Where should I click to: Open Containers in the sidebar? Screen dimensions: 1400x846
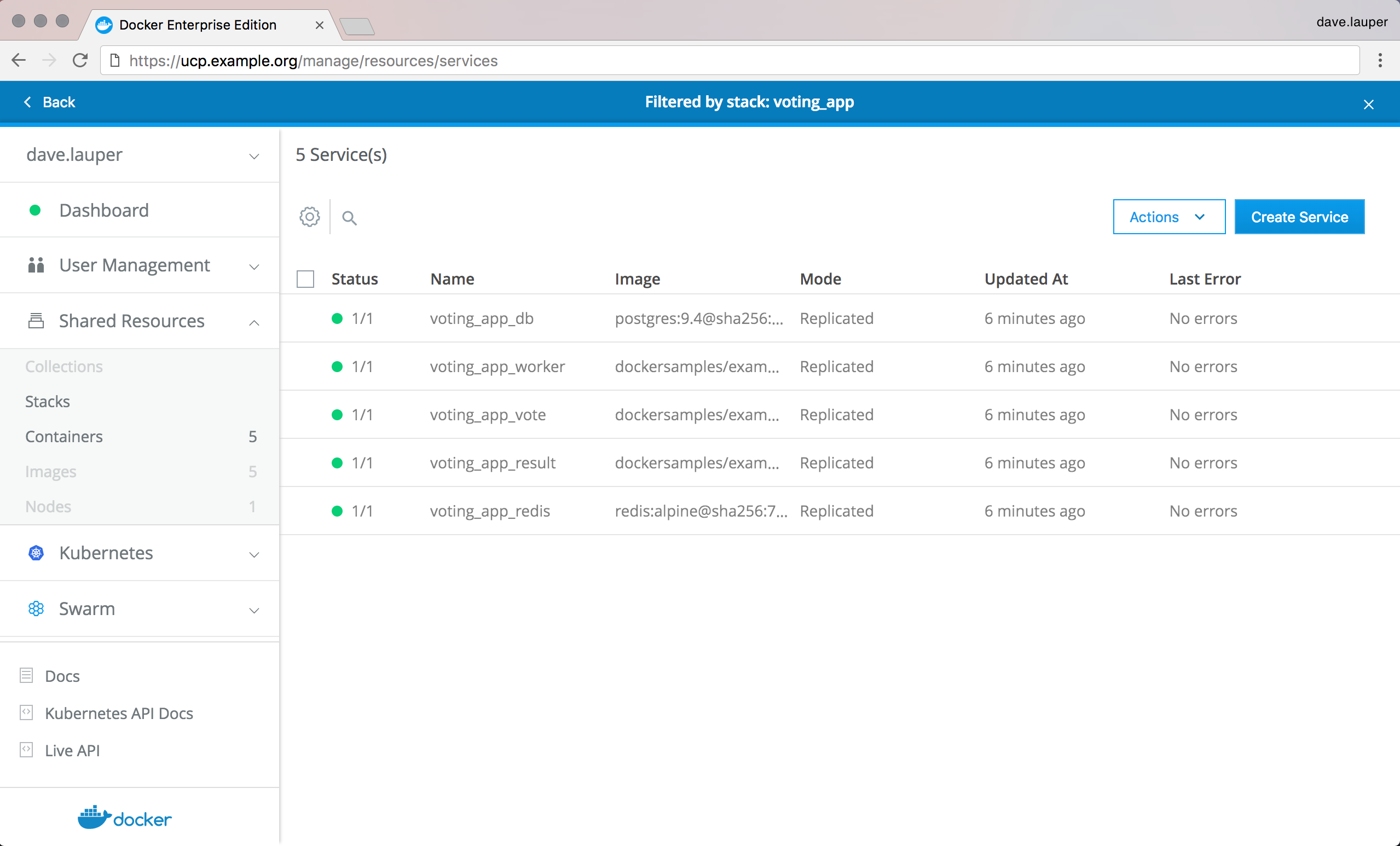64,436
